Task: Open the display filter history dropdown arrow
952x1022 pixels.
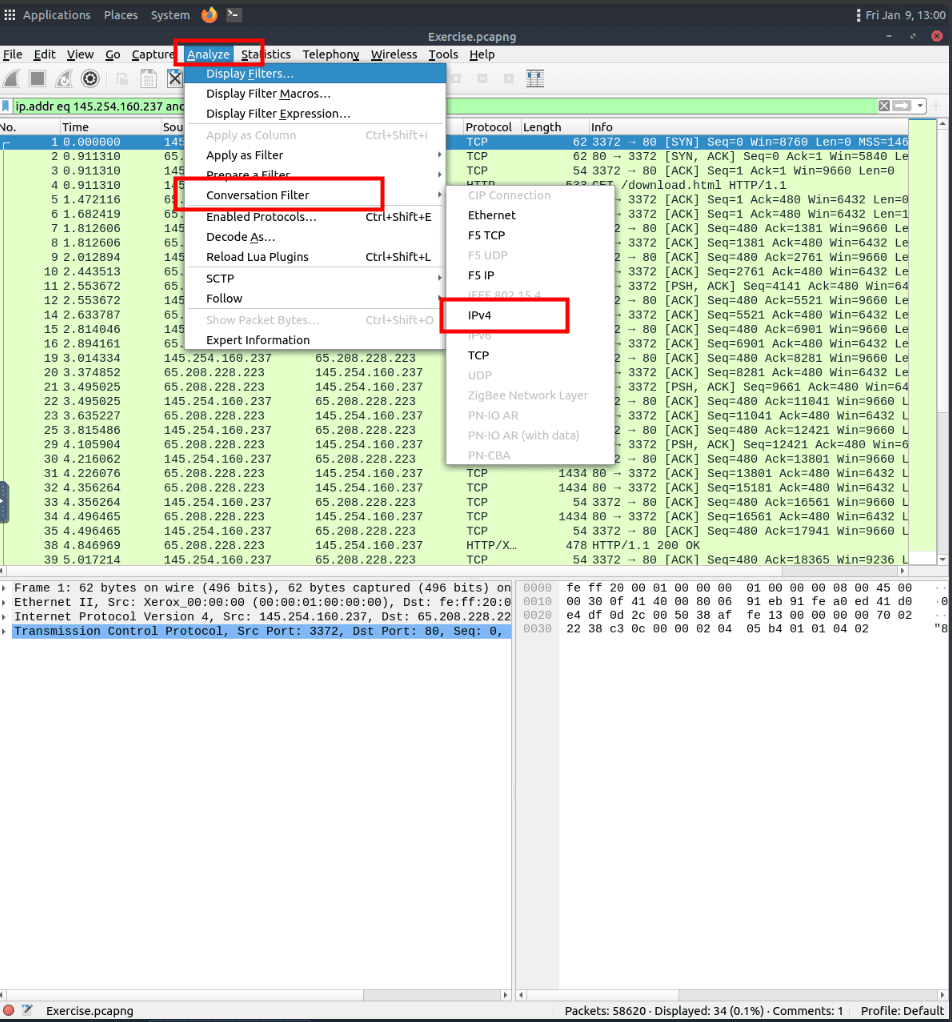Action: tap(920, 106)
